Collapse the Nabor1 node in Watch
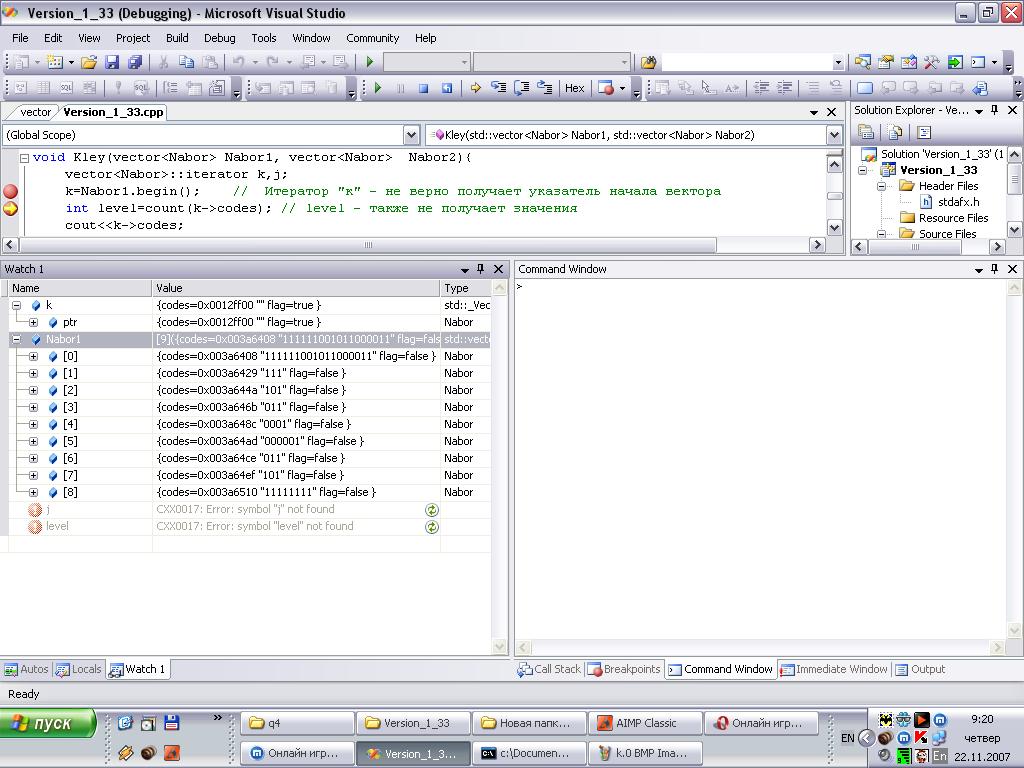1024x768 pixels. (x=17, y=340)
